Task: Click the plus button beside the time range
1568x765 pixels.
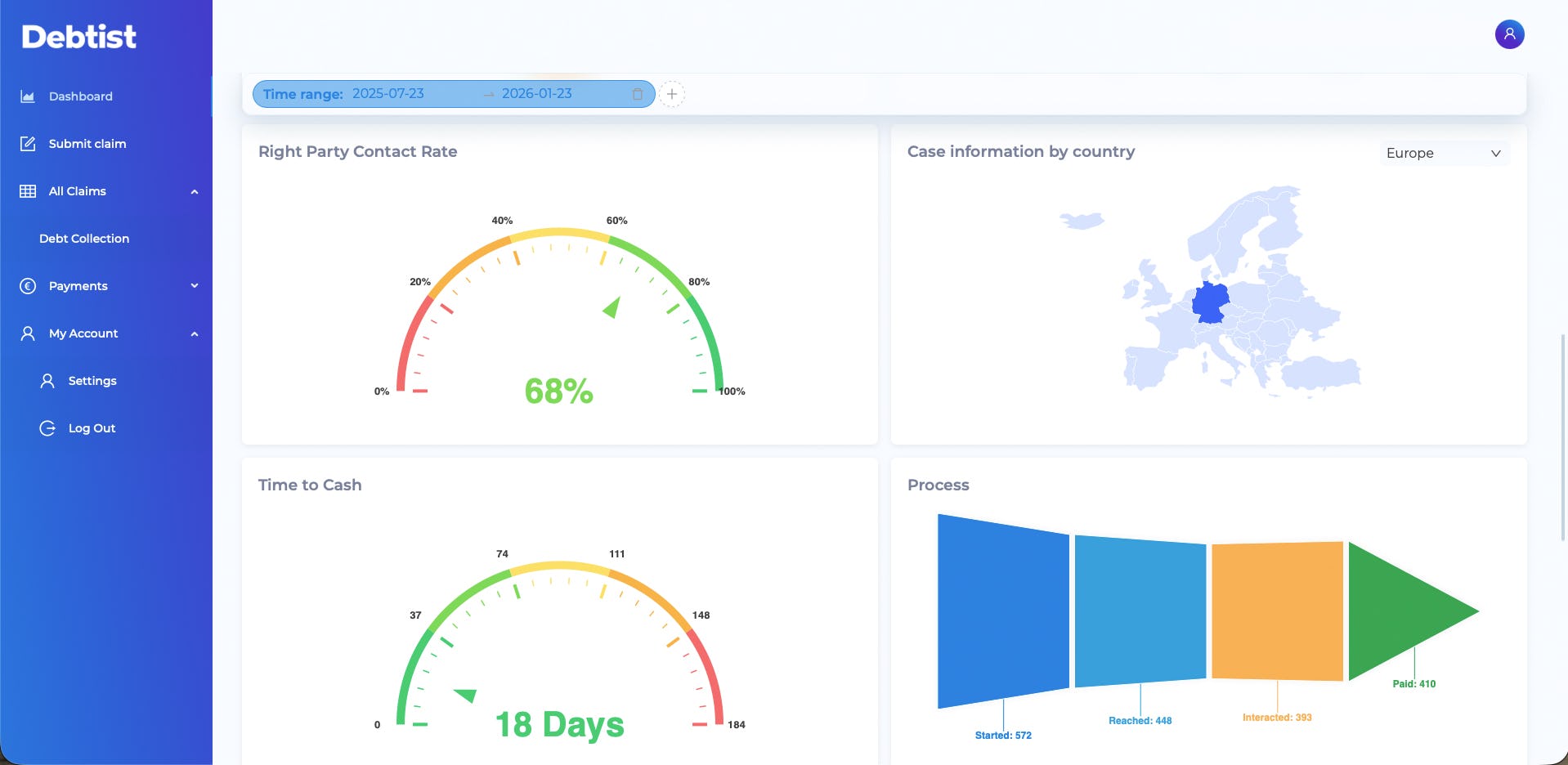Action: (x=671, y=94)
